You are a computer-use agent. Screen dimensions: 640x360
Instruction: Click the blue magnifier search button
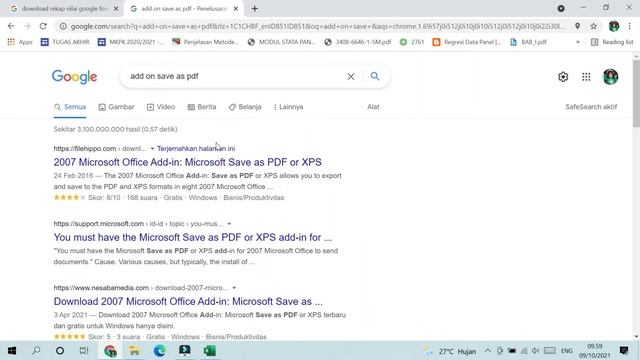tap(375, 76)
